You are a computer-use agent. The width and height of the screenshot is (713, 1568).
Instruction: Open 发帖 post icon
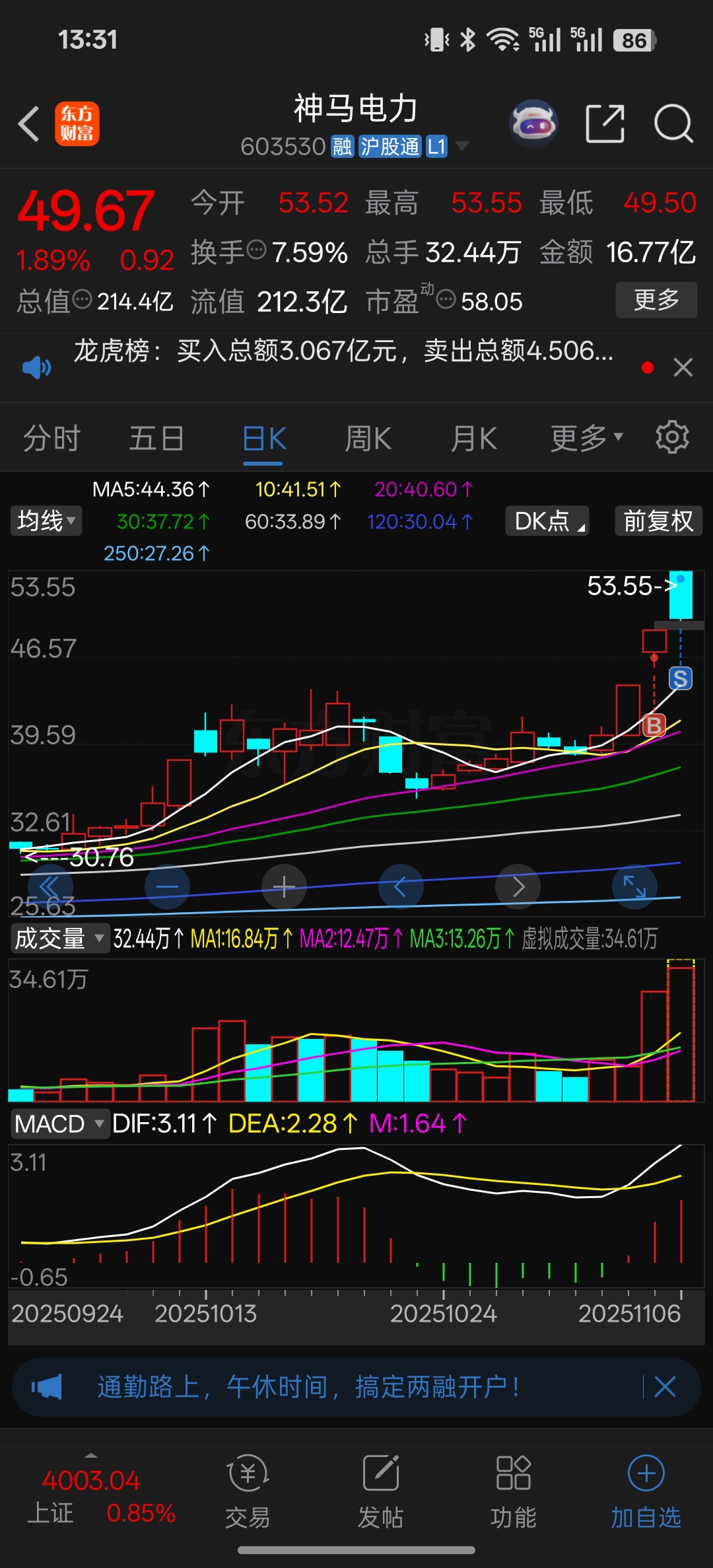tap(381, 1493)
